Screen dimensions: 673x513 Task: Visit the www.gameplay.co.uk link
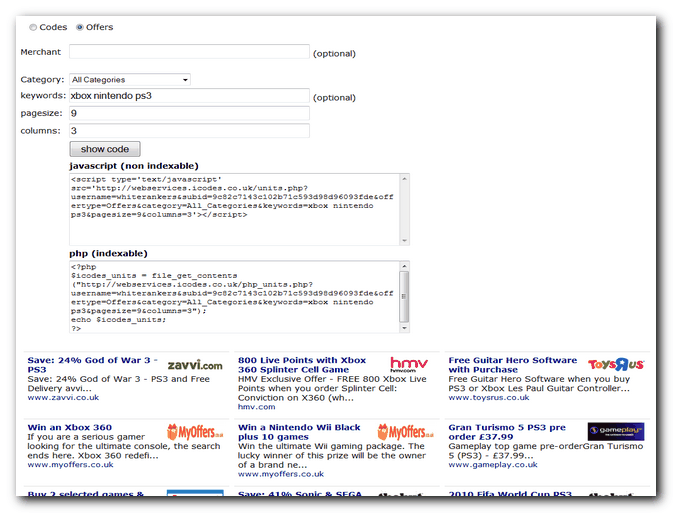pos(493,464)
